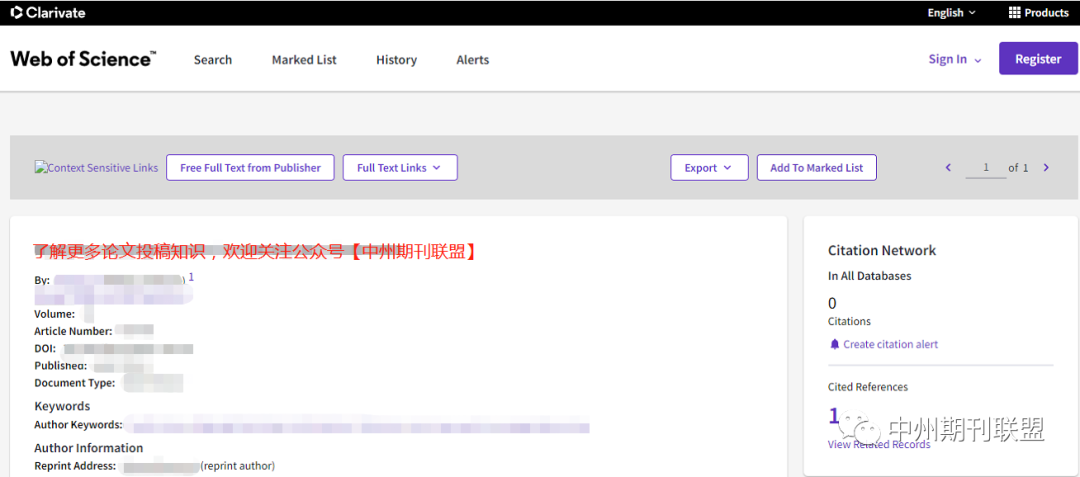Expand the Sign In dropdown
The height and width of the screenshot is (477, 1080).
(955, 59)
